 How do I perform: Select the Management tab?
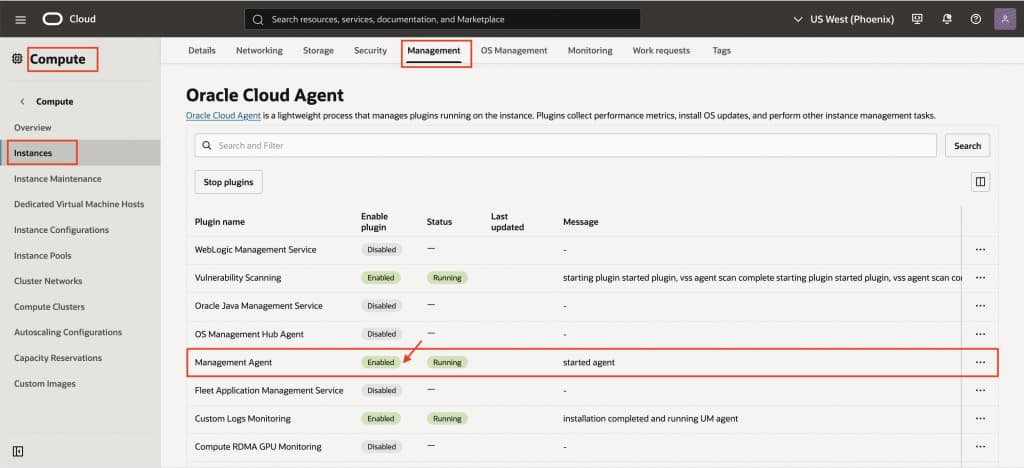pos(434,50)
